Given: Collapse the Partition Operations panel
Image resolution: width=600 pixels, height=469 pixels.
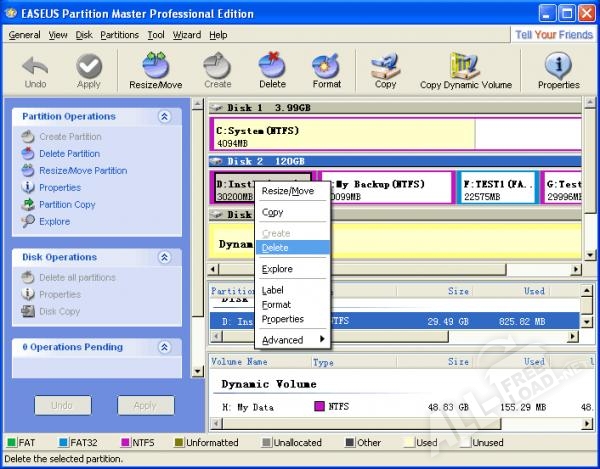Looking at the screenshot, I should 165,117.
